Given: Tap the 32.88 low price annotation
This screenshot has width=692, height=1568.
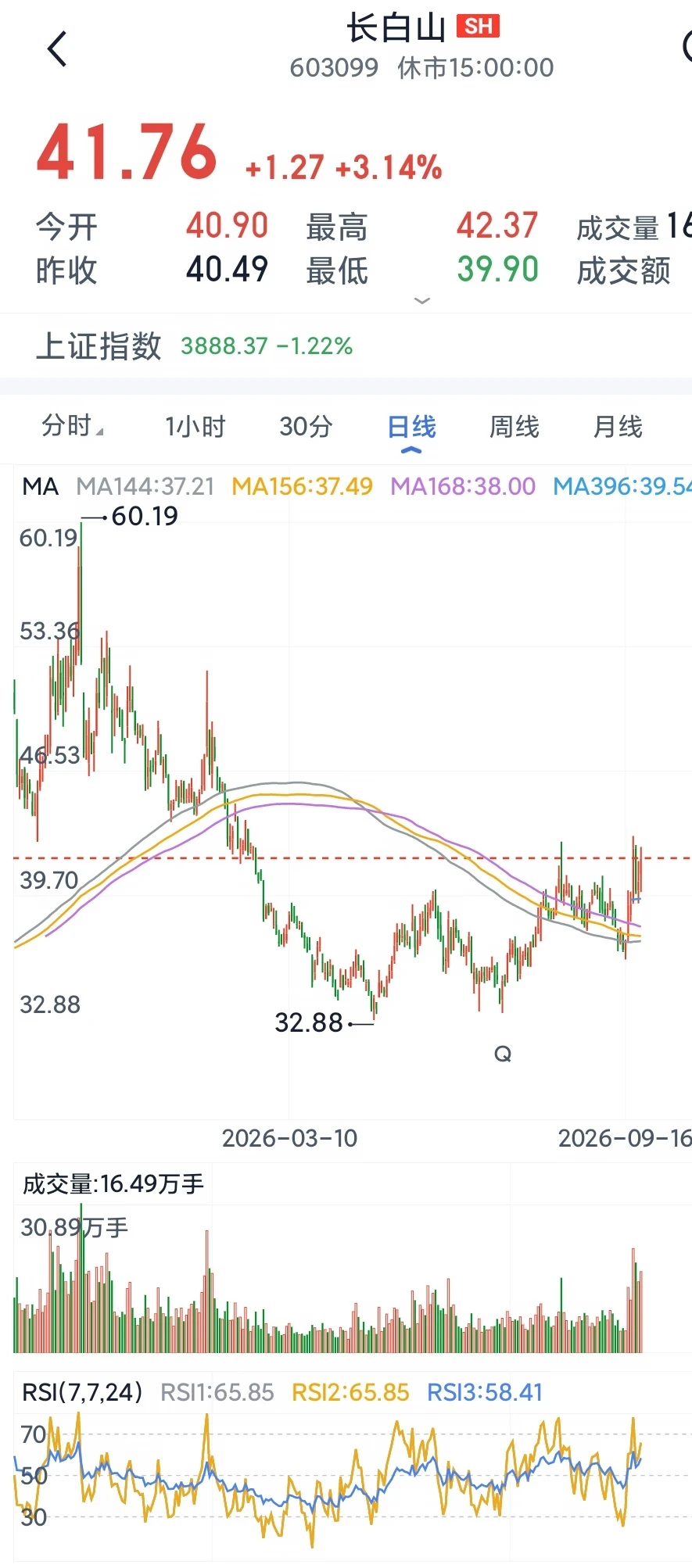Looking at the screenshot, I should (x=309, y=1022).
